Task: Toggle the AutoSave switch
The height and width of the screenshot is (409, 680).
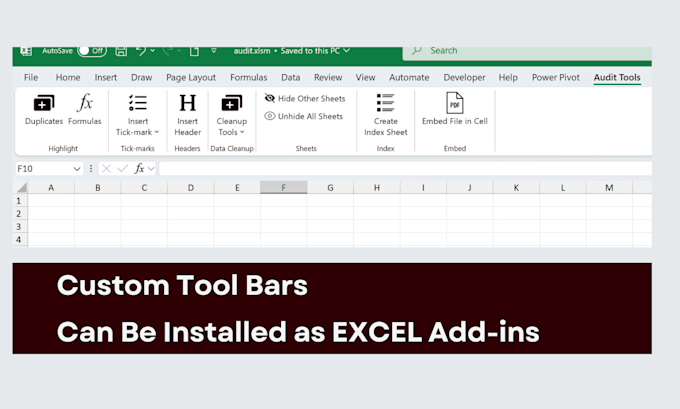Action: (92, 51)
